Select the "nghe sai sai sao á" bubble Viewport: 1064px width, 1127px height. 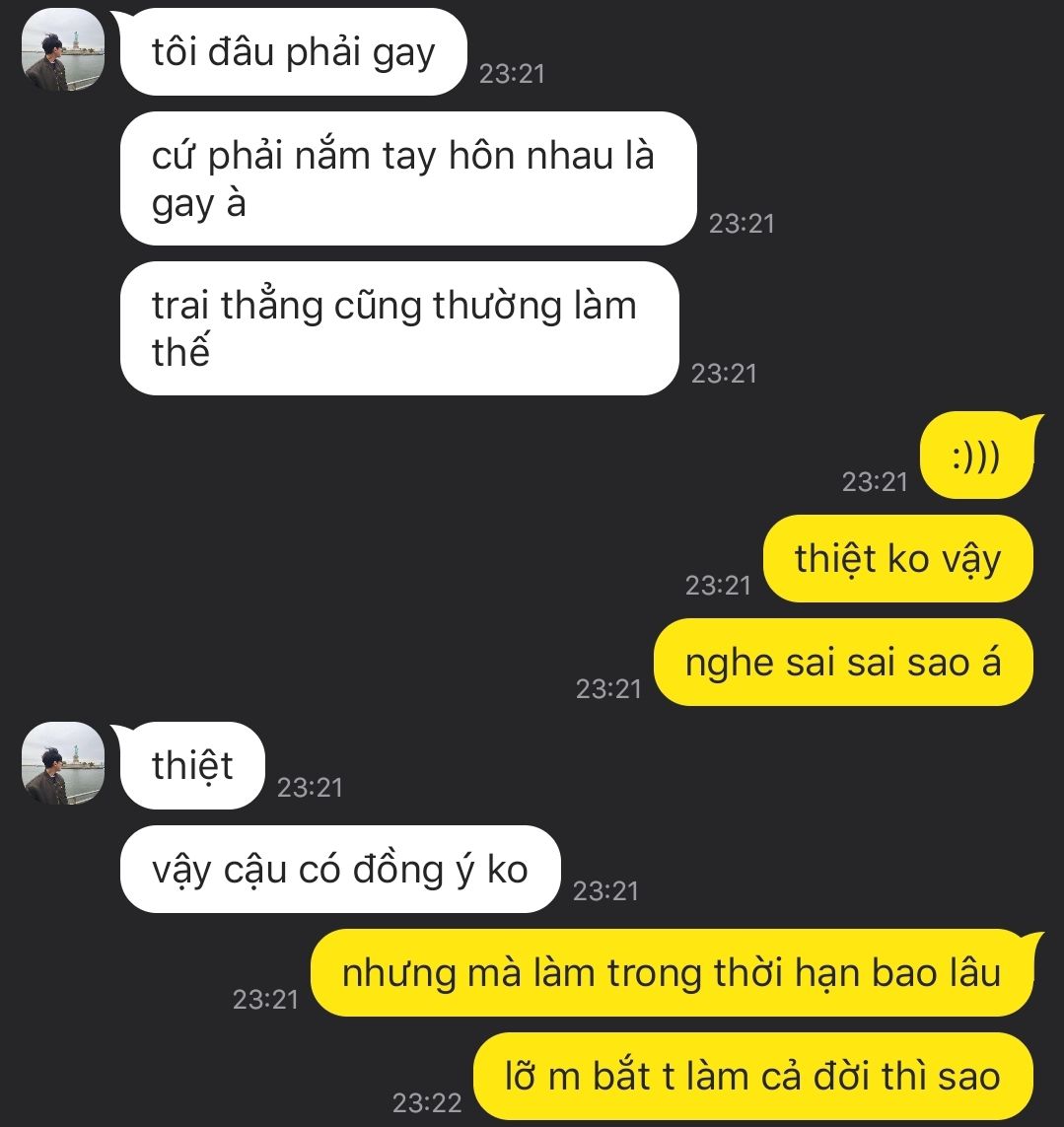tap(843, 662)
